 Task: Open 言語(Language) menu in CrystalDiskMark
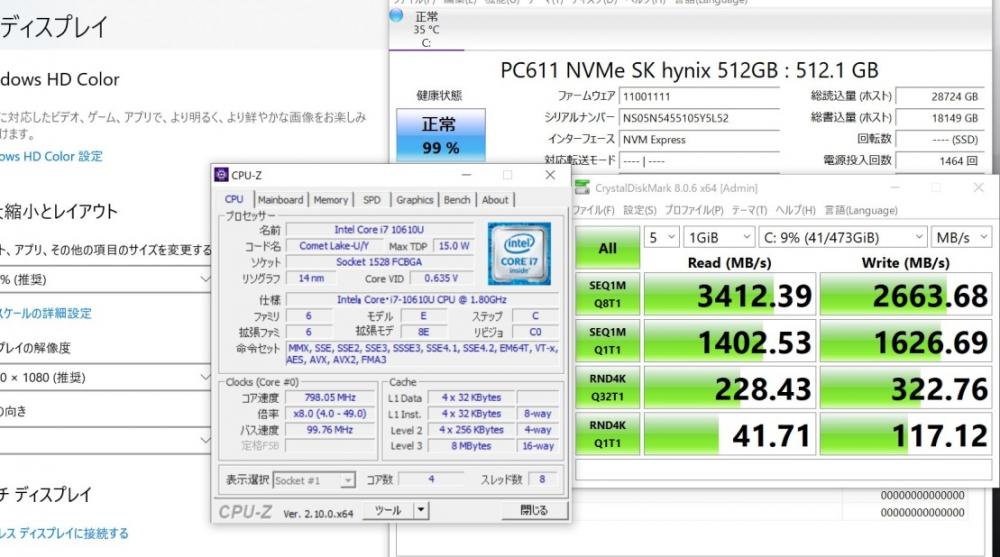coord(861,211)
